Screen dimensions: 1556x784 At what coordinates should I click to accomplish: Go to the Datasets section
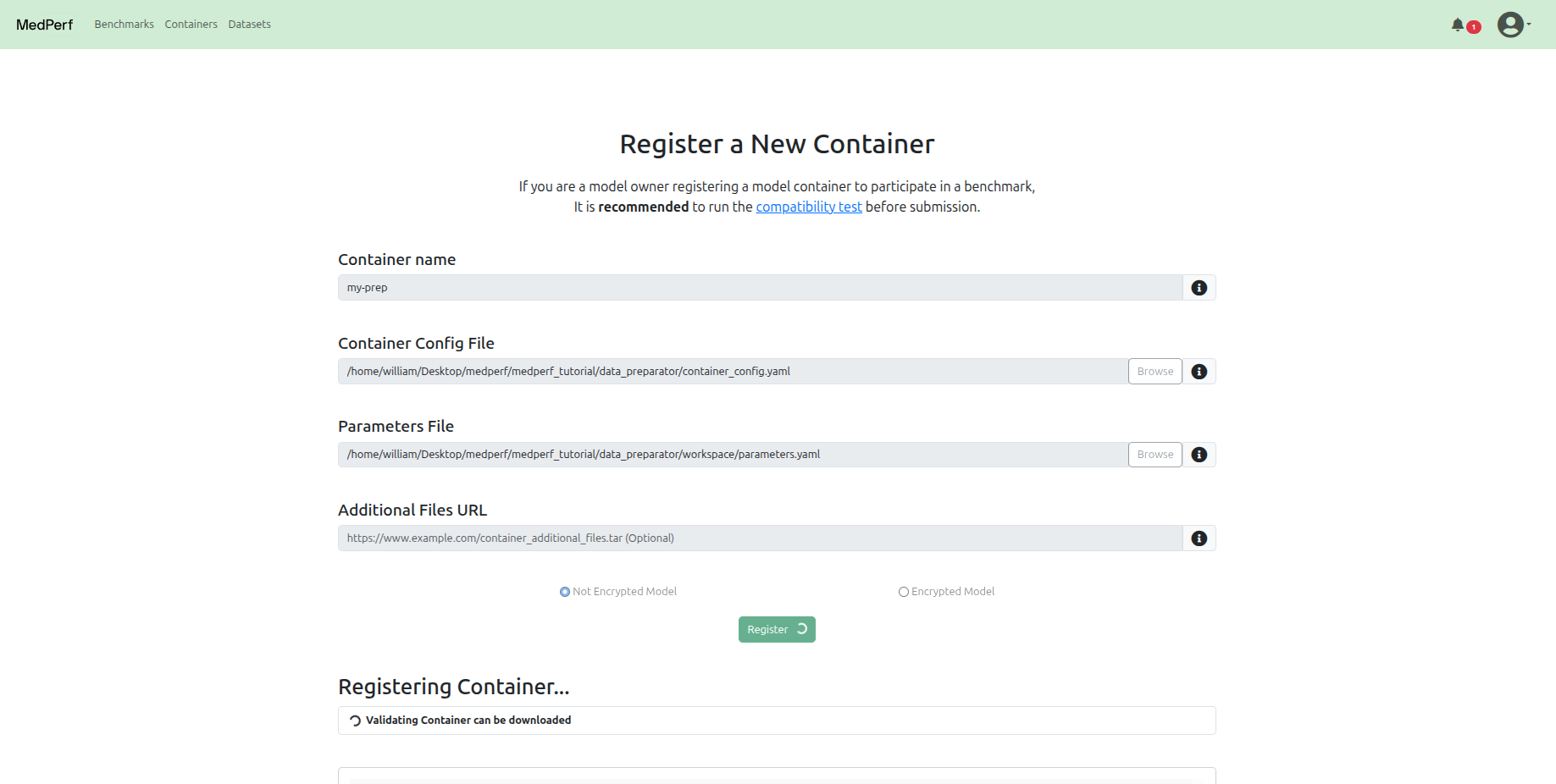pyautogui.click(x=249, y=25)
